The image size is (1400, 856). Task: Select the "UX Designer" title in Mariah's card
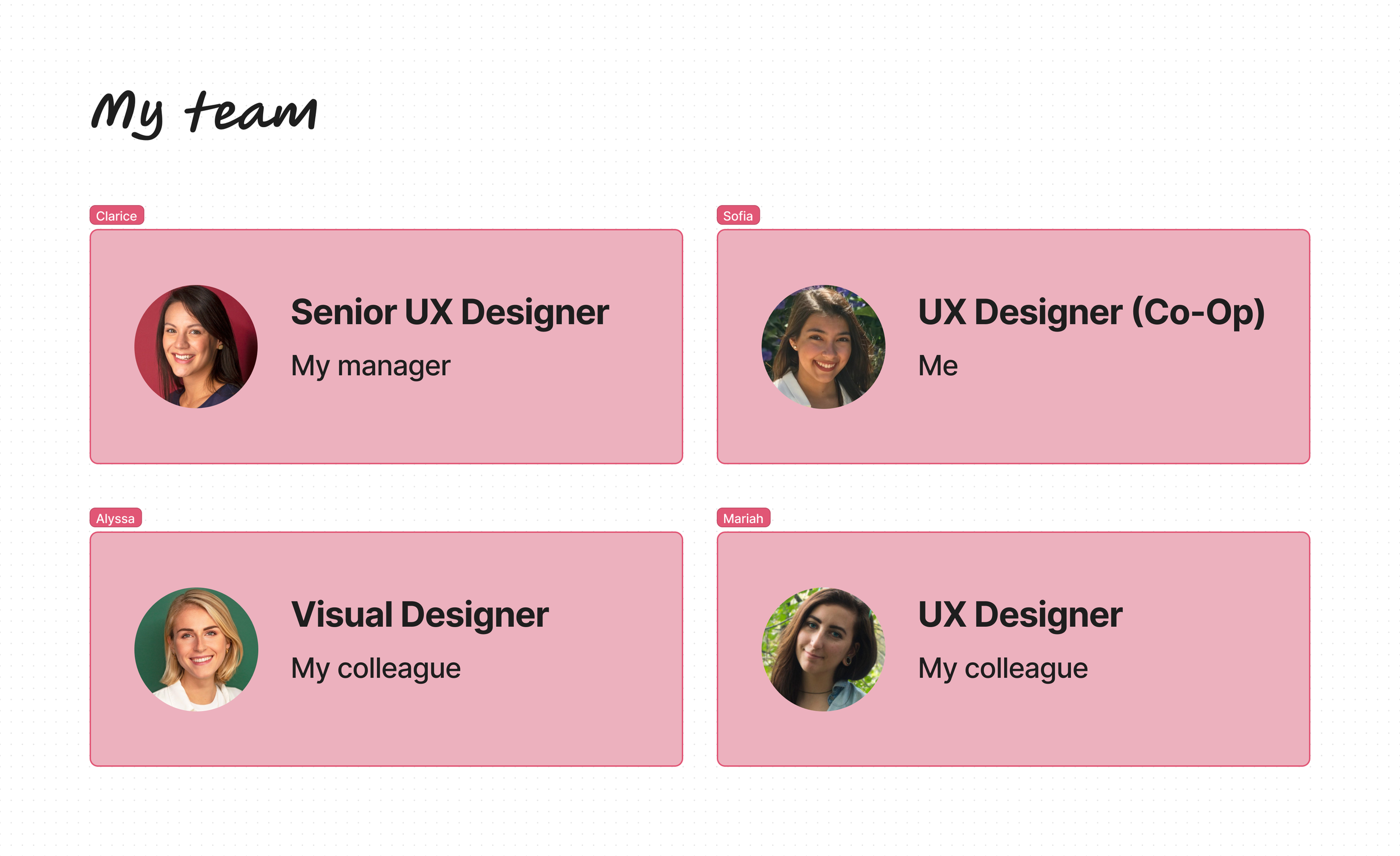pyautogui.click(x=1020, y=615)
